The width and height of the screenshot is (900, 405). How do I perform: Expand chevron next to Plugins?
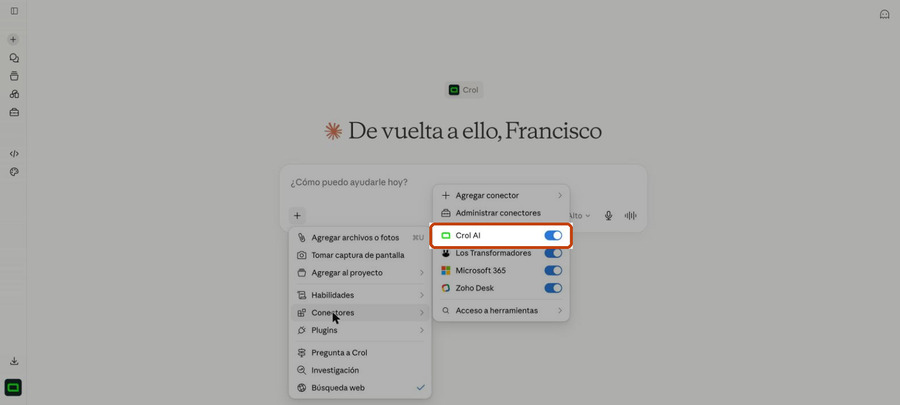click(421, 330)
